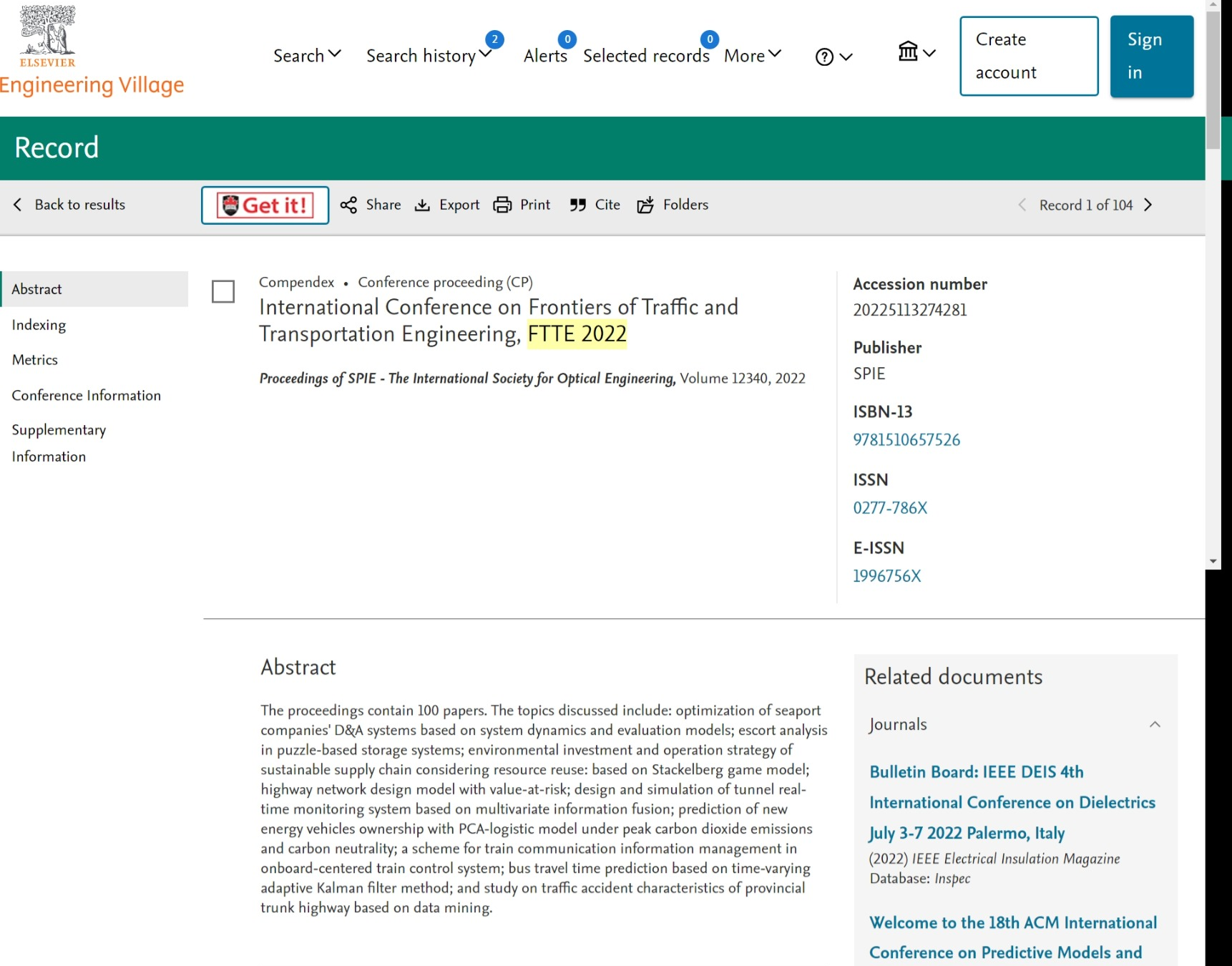Click the page vertical scrollbar thumb
The width and height of the screenshot is (1232, 966).
pyautogui.click(x=1213, y=80)
